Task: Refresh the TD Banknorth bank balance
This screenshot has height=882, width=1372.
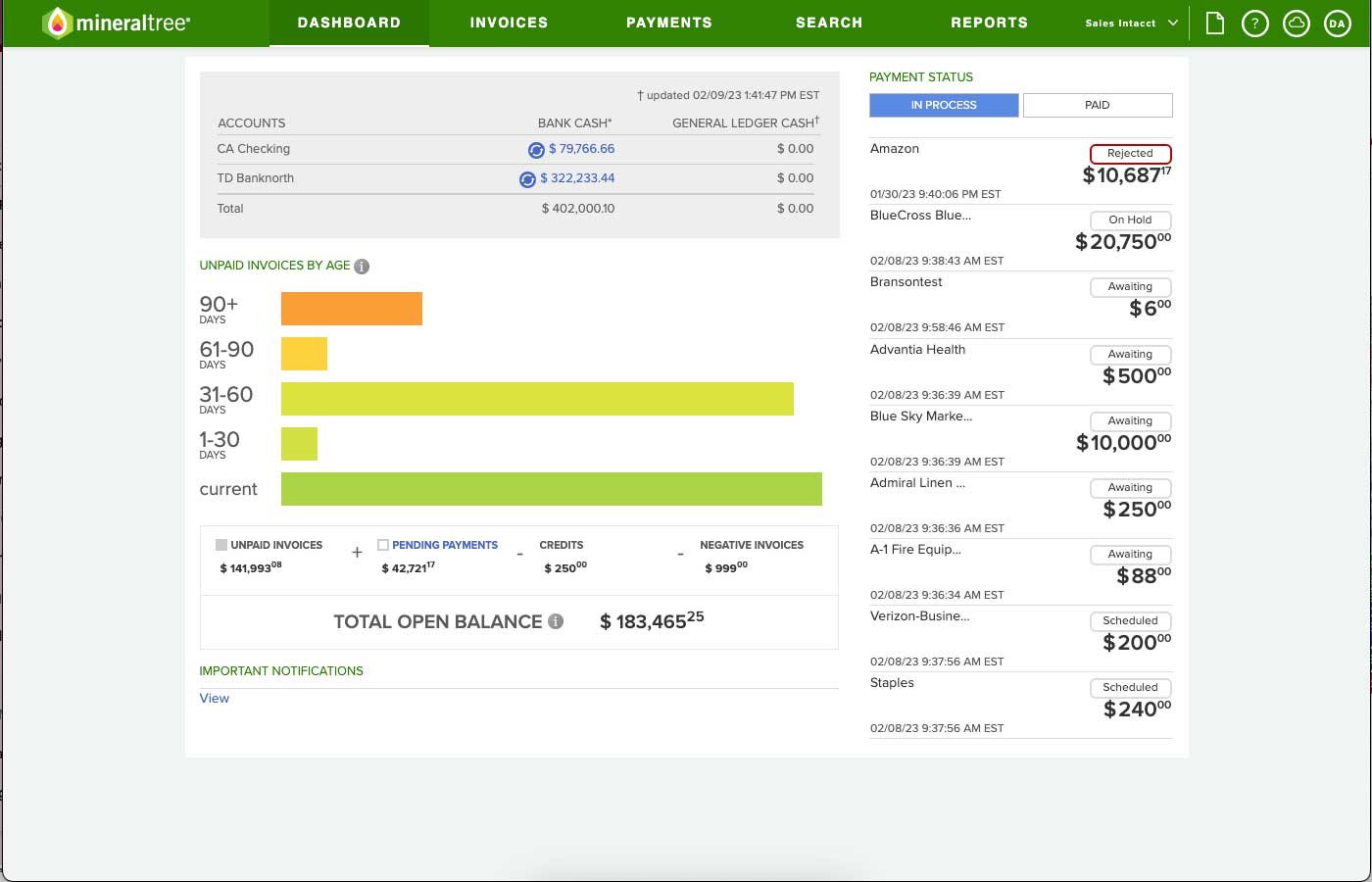Action: tap(527, 179)
